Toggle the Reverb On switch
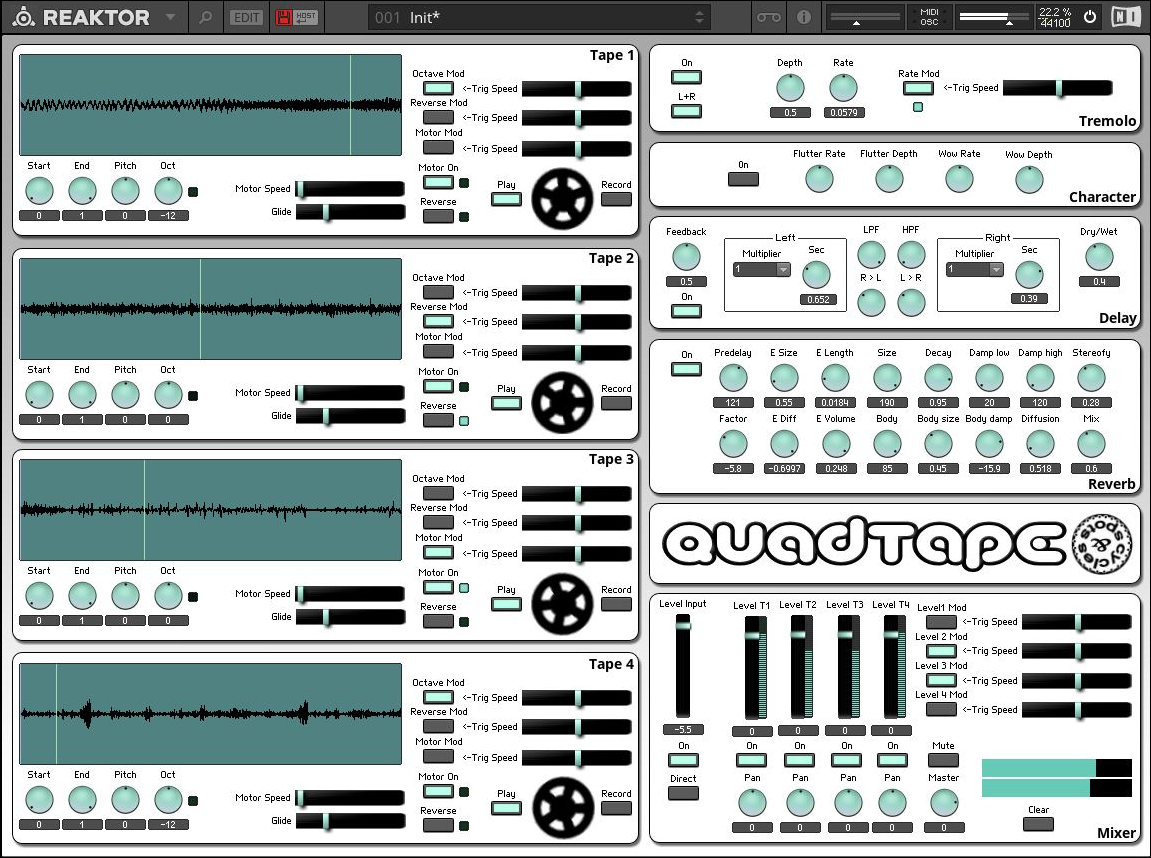Image resolution: width=1151 pixels, height=858 pixels. [x=686, y=369]
